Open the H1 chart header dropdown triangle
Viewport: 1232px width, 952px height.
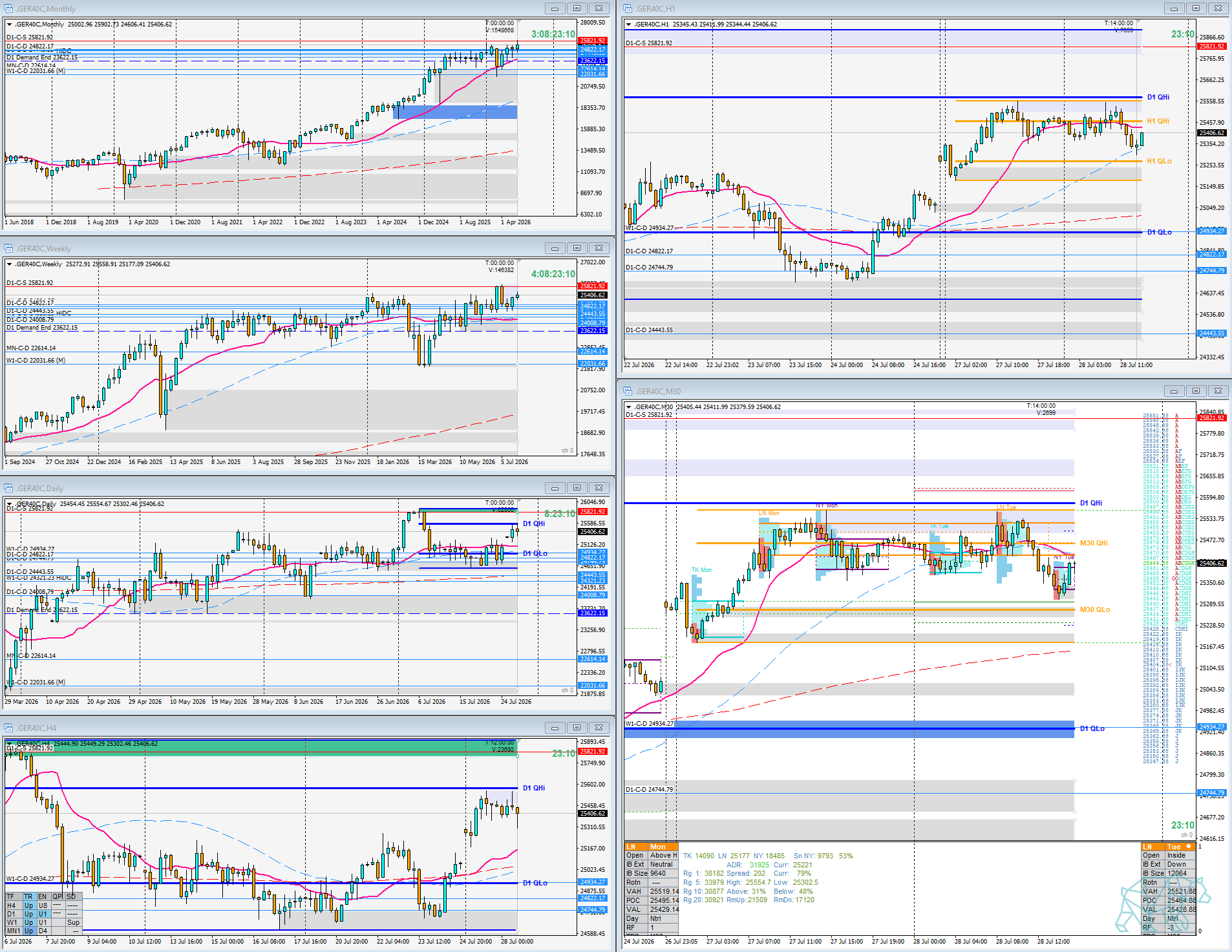(x=628, y=25)
